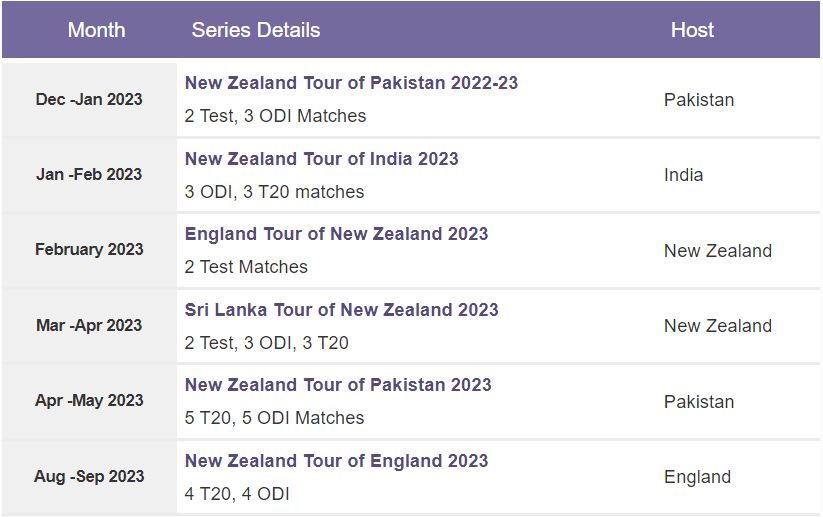Click the '2 Test Matches' description text
Viewport: 823px width, 517px height.
click(x=246, y=267)
